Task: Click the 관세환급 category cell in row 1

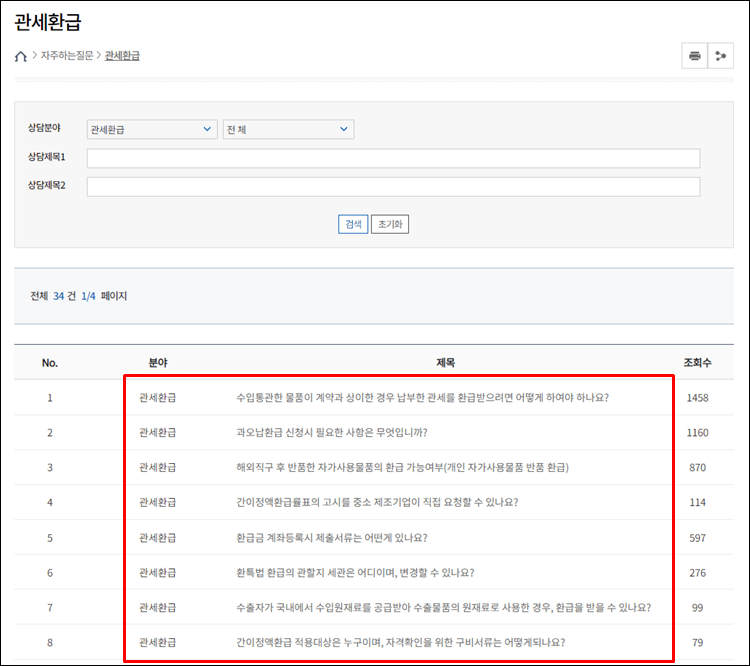Action: 157,398
